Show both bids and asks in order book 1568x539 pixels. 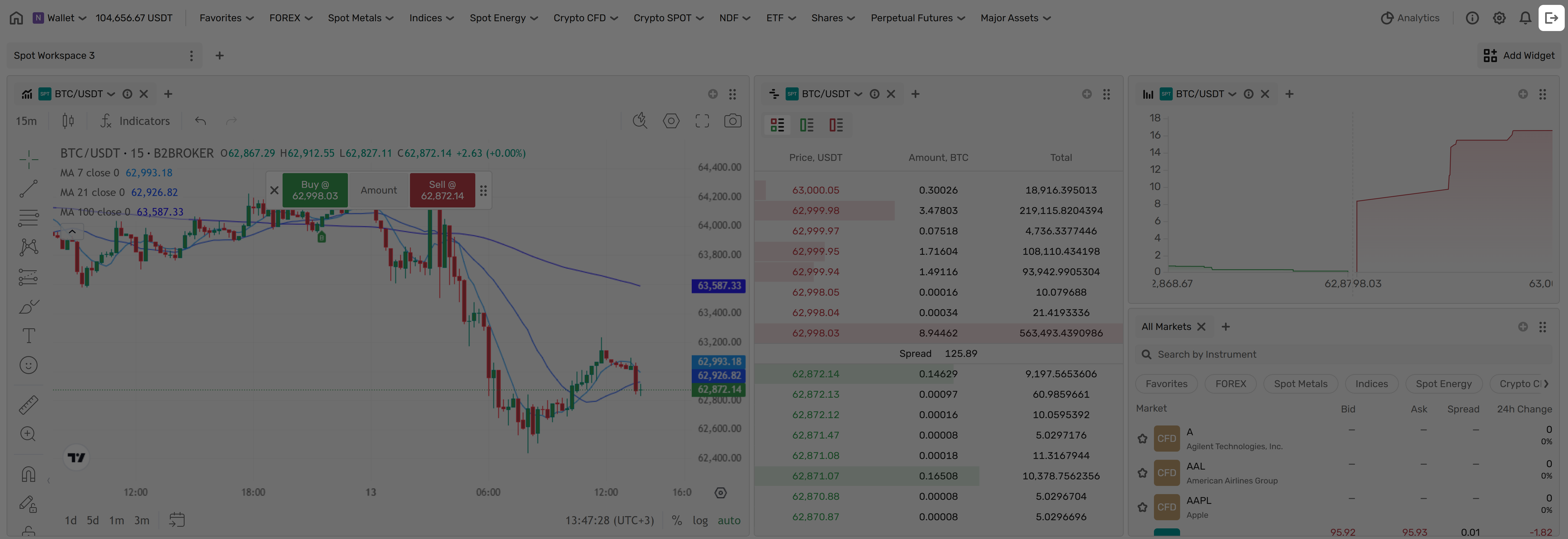pyautogui.click(x=777, y=125)
